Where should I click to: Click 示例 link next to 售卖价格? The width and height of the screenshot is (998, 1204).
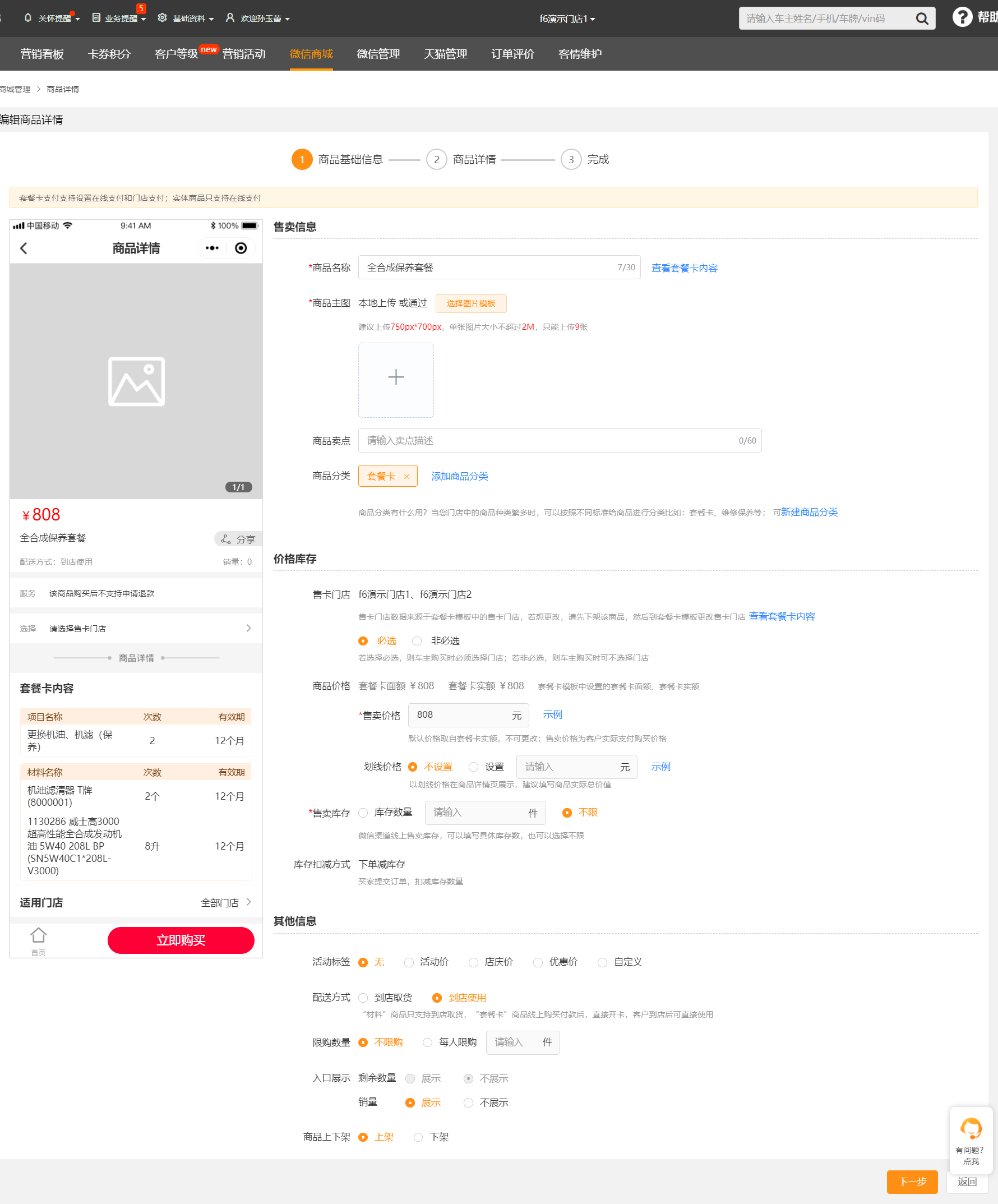tap(553, 715)
